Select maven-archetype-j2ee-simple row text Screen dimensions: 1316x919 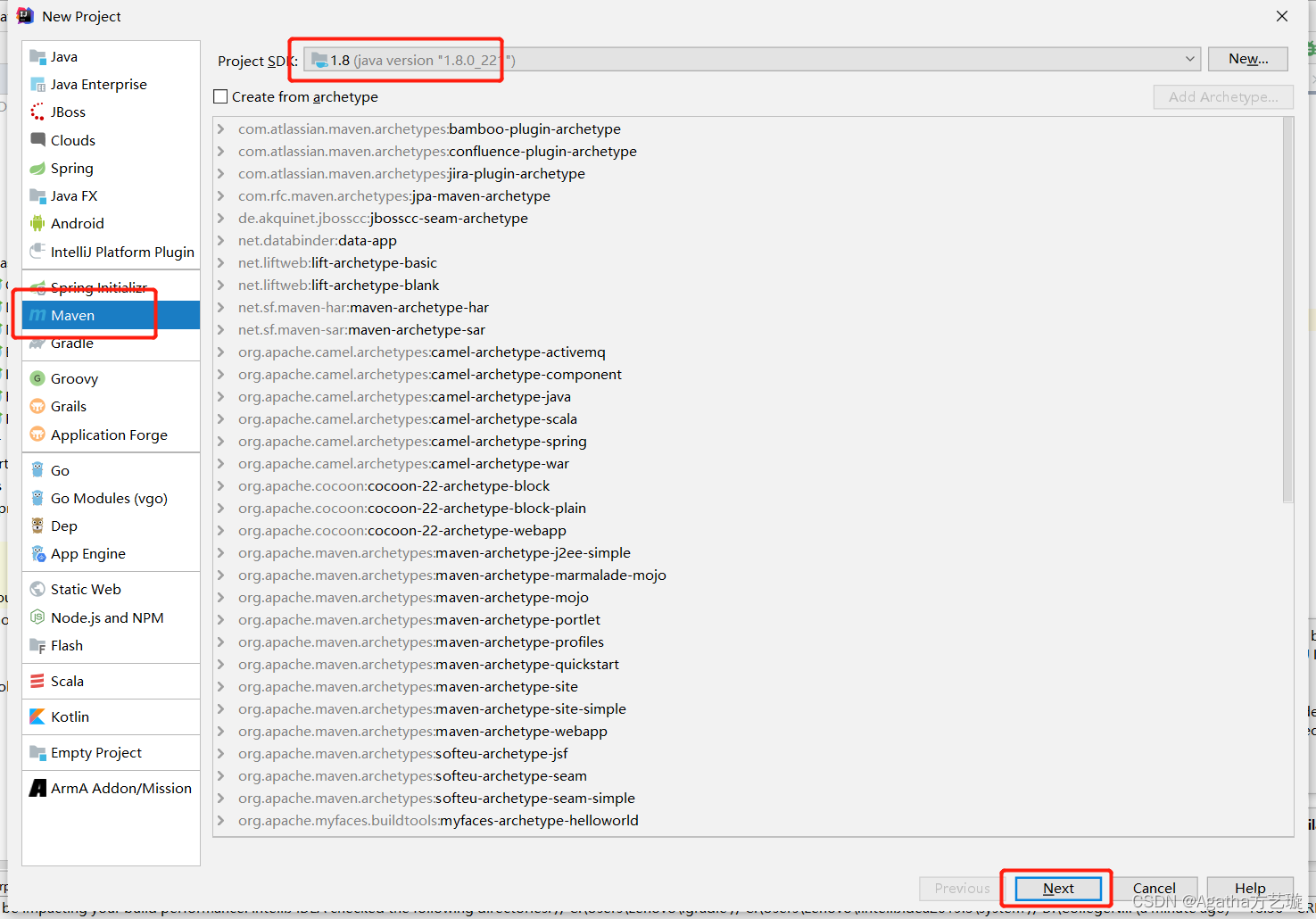tap(435, 553)
